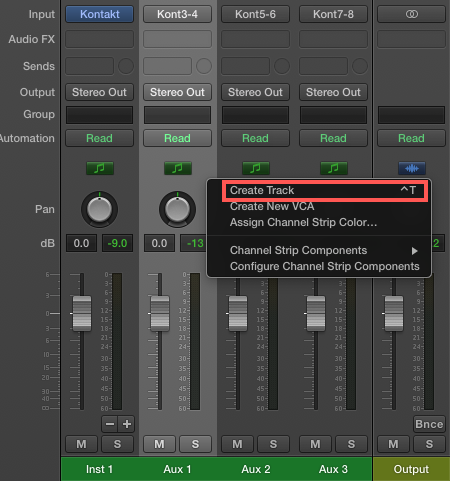
Task: Click the send level knob on Aux 2
Action: coord(282,66)
